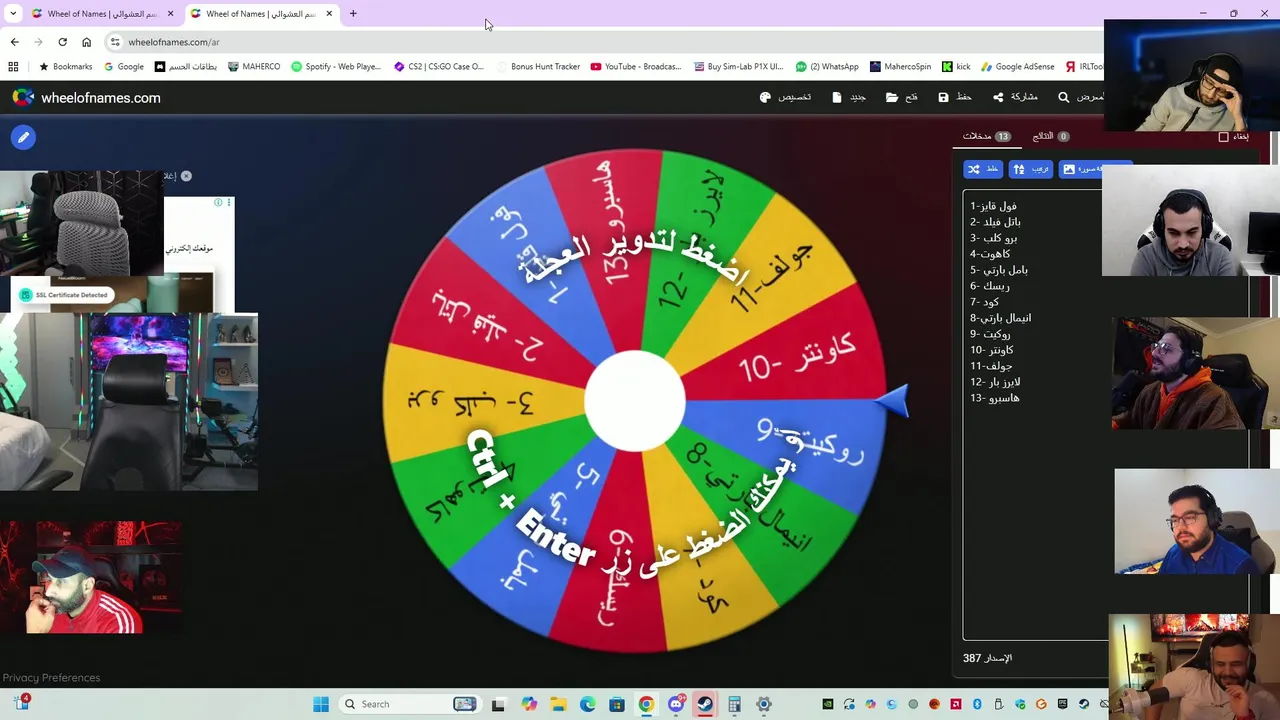Screen dimensions: 1280x720
Task: Click entry line '7- كود'
Action: (x=984, y=302)
